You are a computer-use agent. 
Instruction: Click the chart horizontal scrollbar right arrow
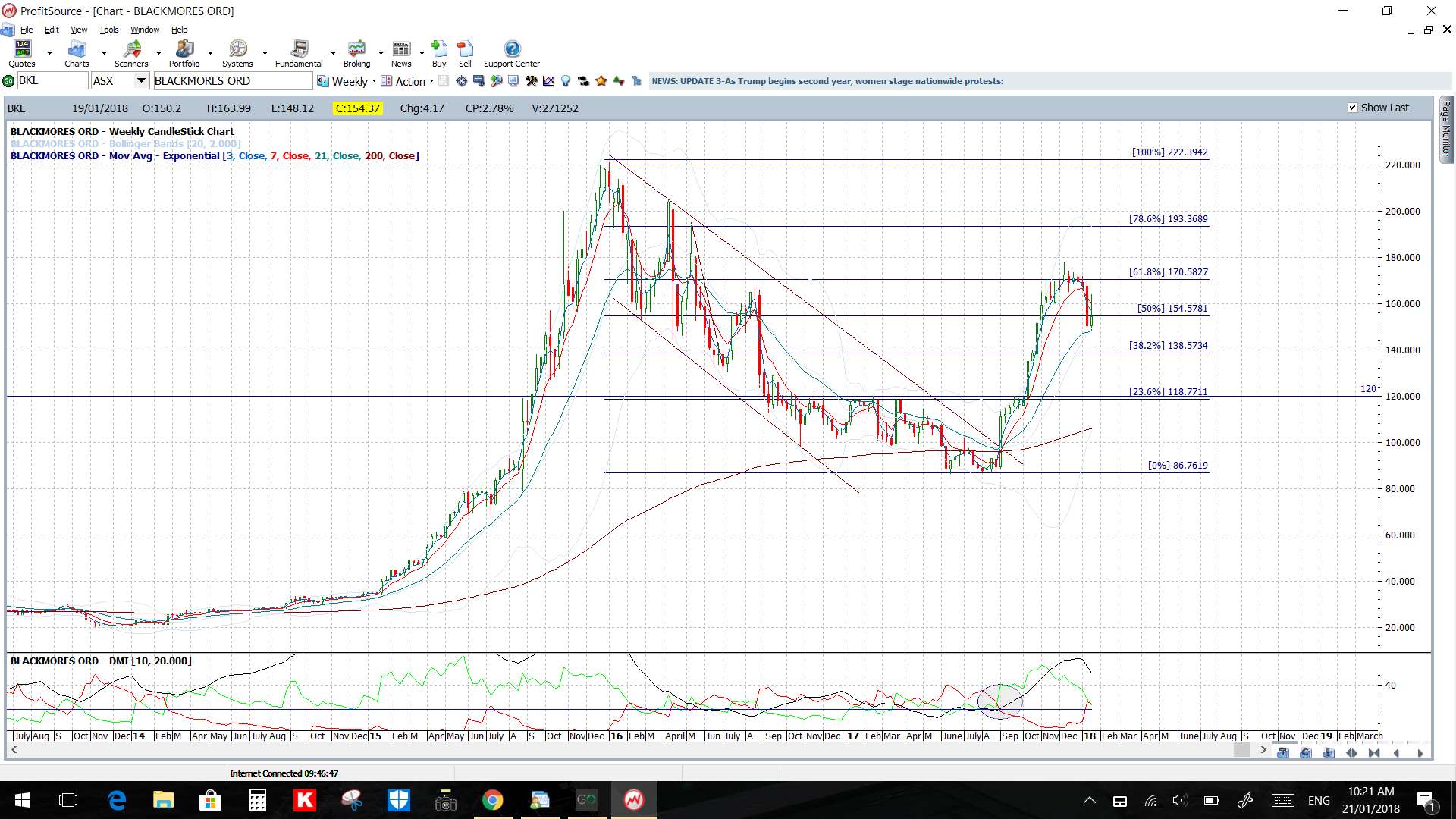[x=1263, y=749]
